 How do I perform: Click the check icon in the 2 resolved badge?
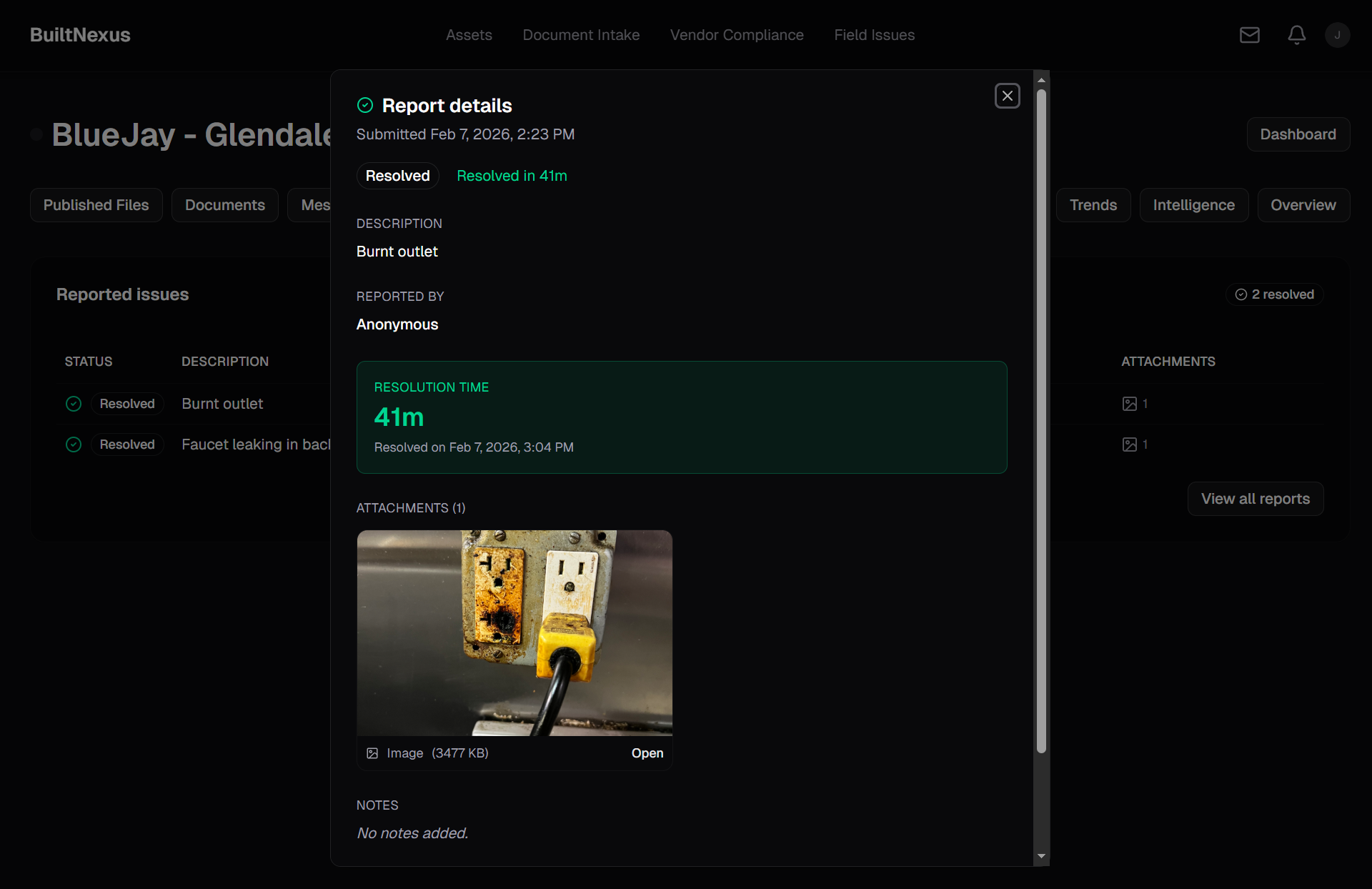click(1242, 294)
